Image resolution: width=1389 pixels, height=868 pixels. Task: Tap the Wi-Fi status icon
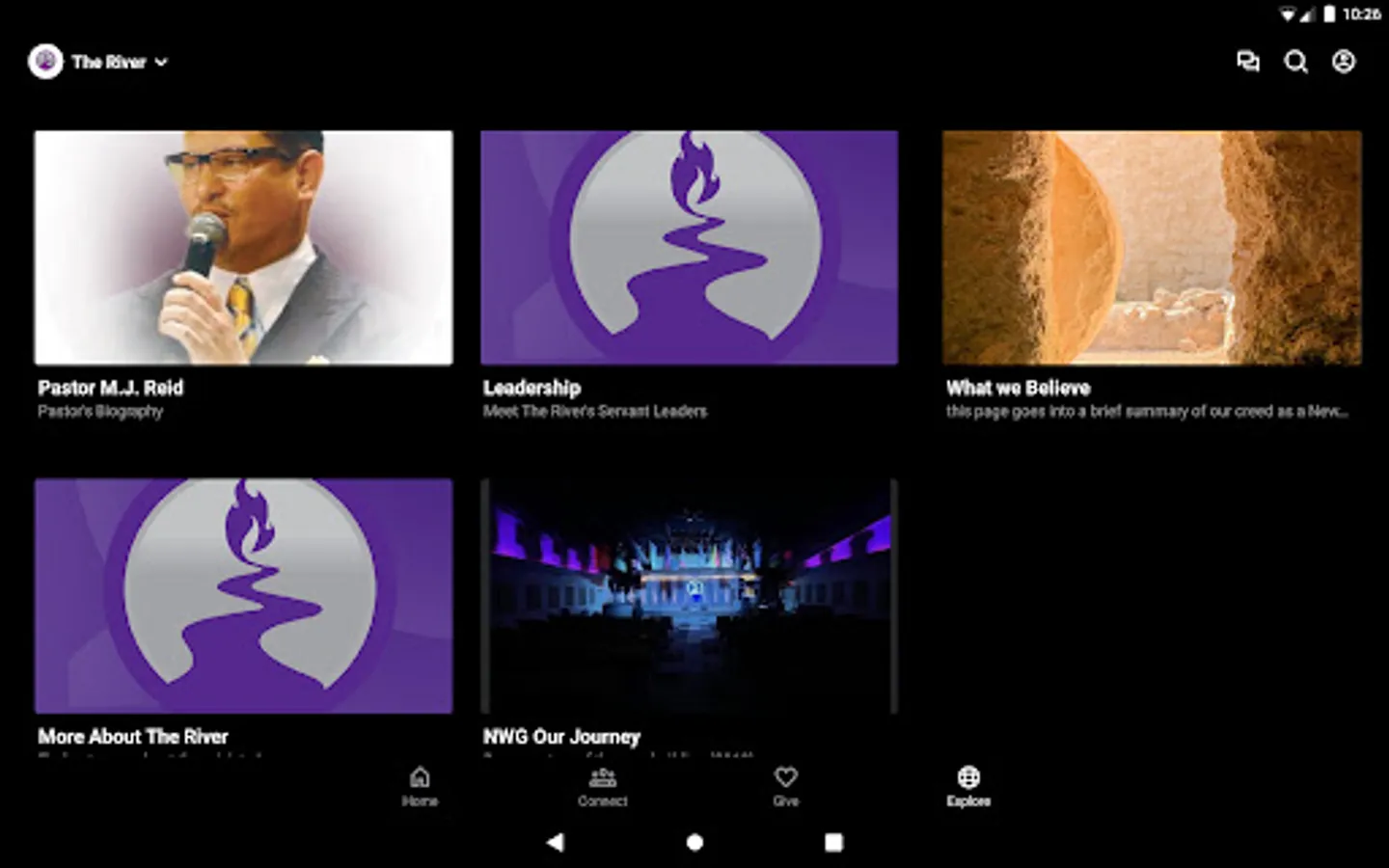tap(1288, 14)
